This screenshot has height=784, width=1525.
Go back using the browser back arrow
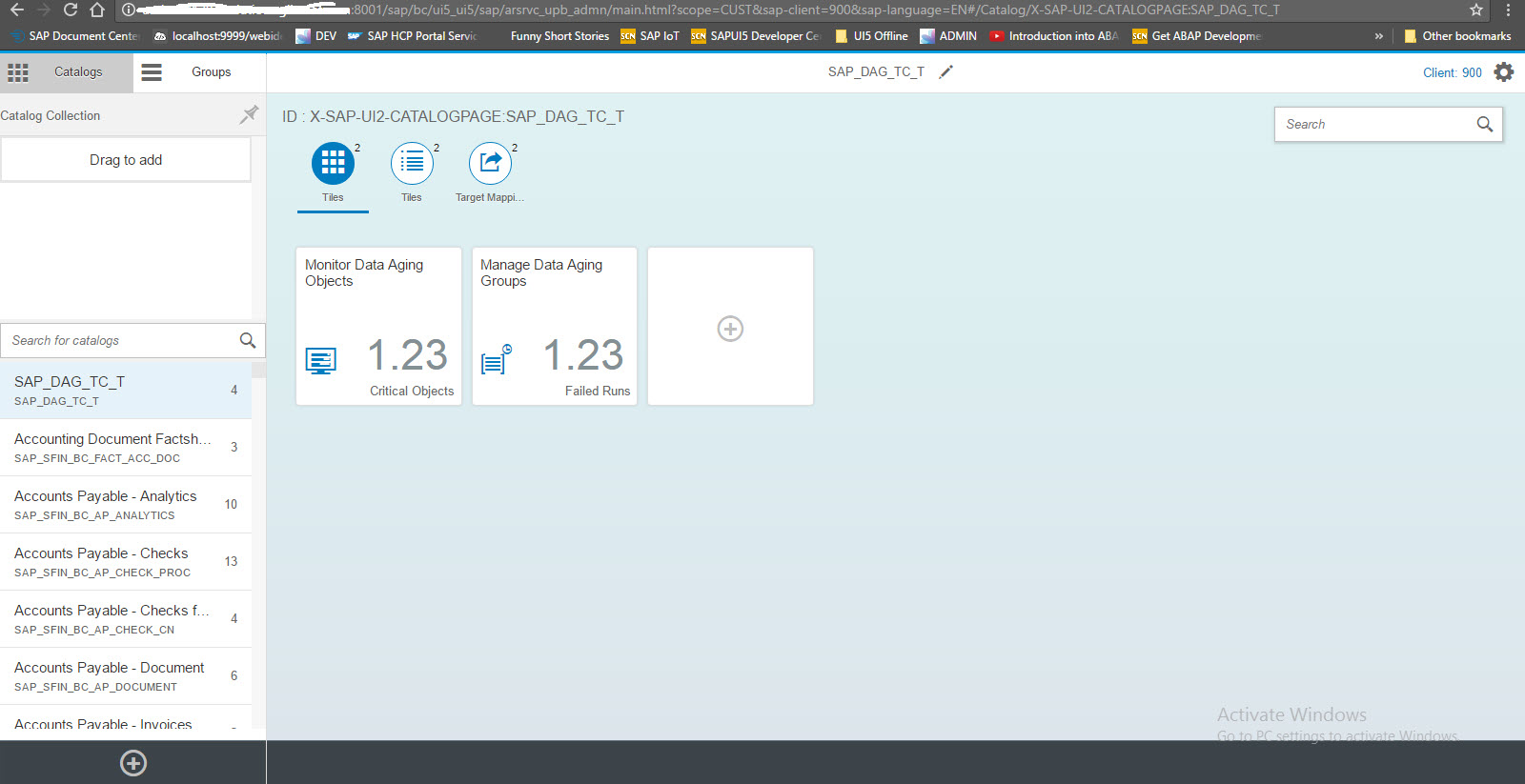(17, 10)
